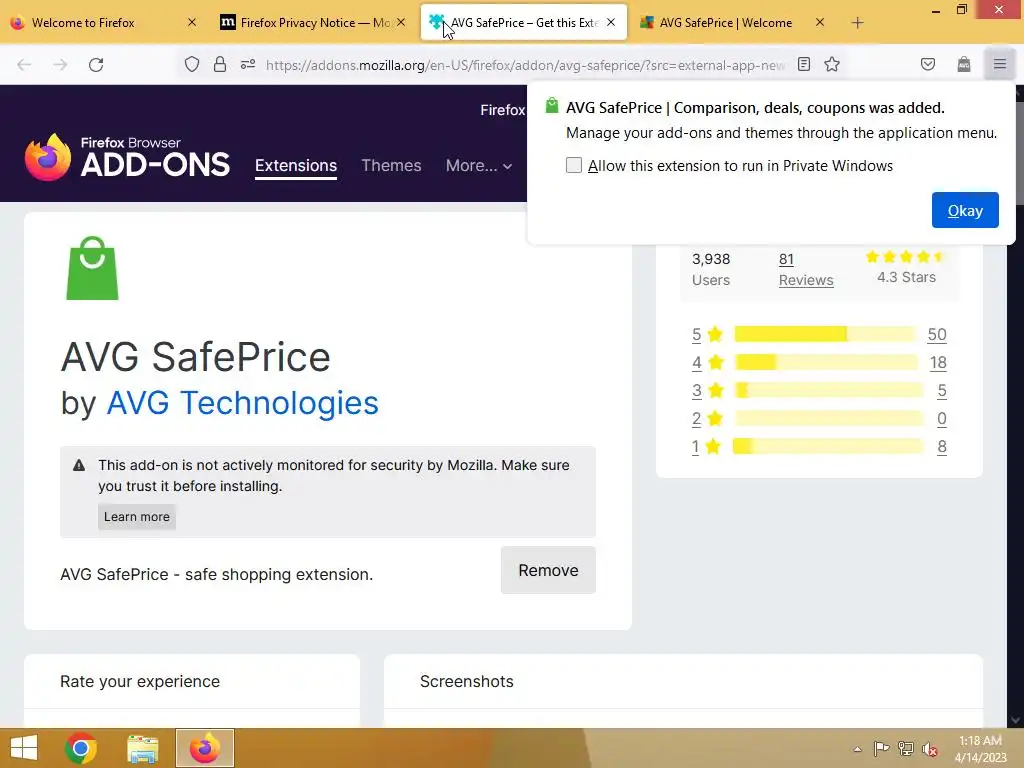This screenshot has height=768, width=1024.
Task: Open the tracking protection shield icon
Action: point(191,65)
